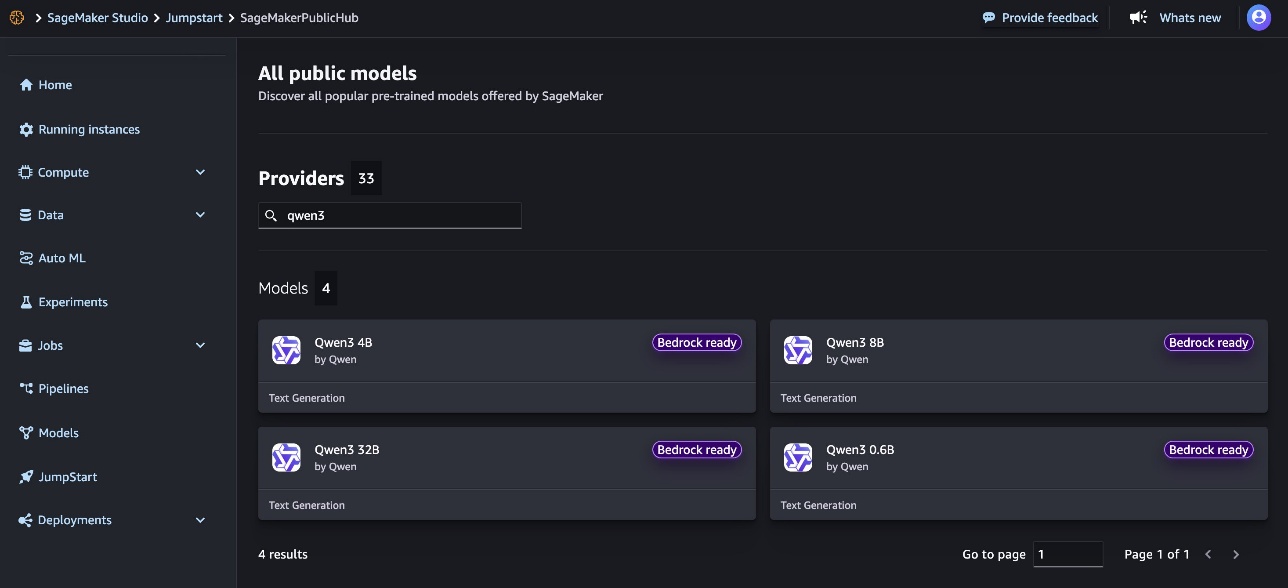Click the Jumpstart breadcrumb link
Image resolution: width=1288 pixels, height=588 pixels.
[x=194, y=18]
